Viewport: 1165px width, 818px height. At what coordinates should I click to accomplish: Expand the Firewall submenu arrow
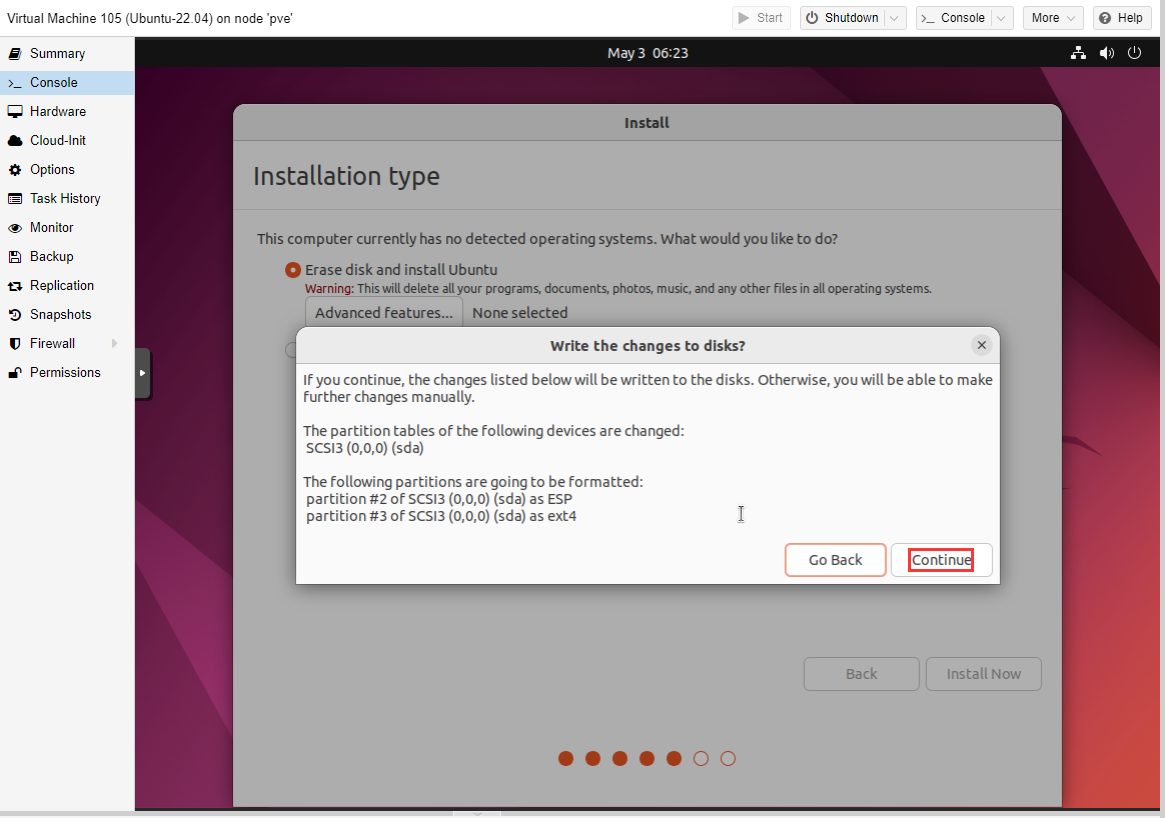click(115, 344)
